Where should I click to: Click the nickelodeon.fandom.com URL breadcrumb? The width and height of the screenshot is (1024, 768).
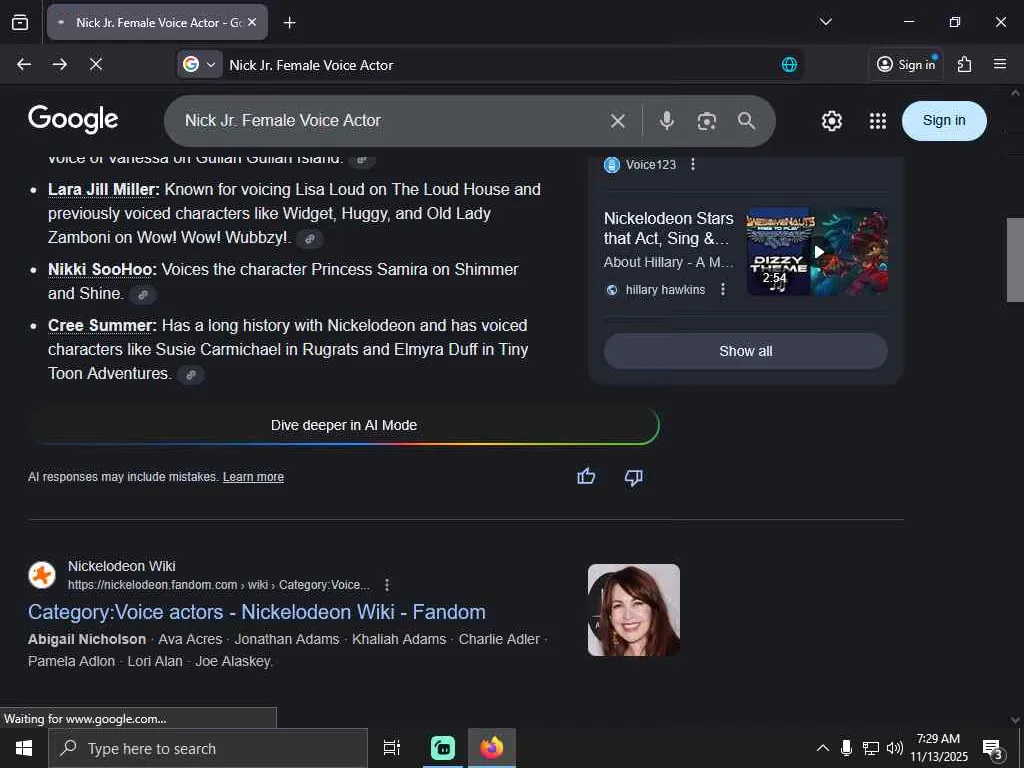click(x=219, y=584)
